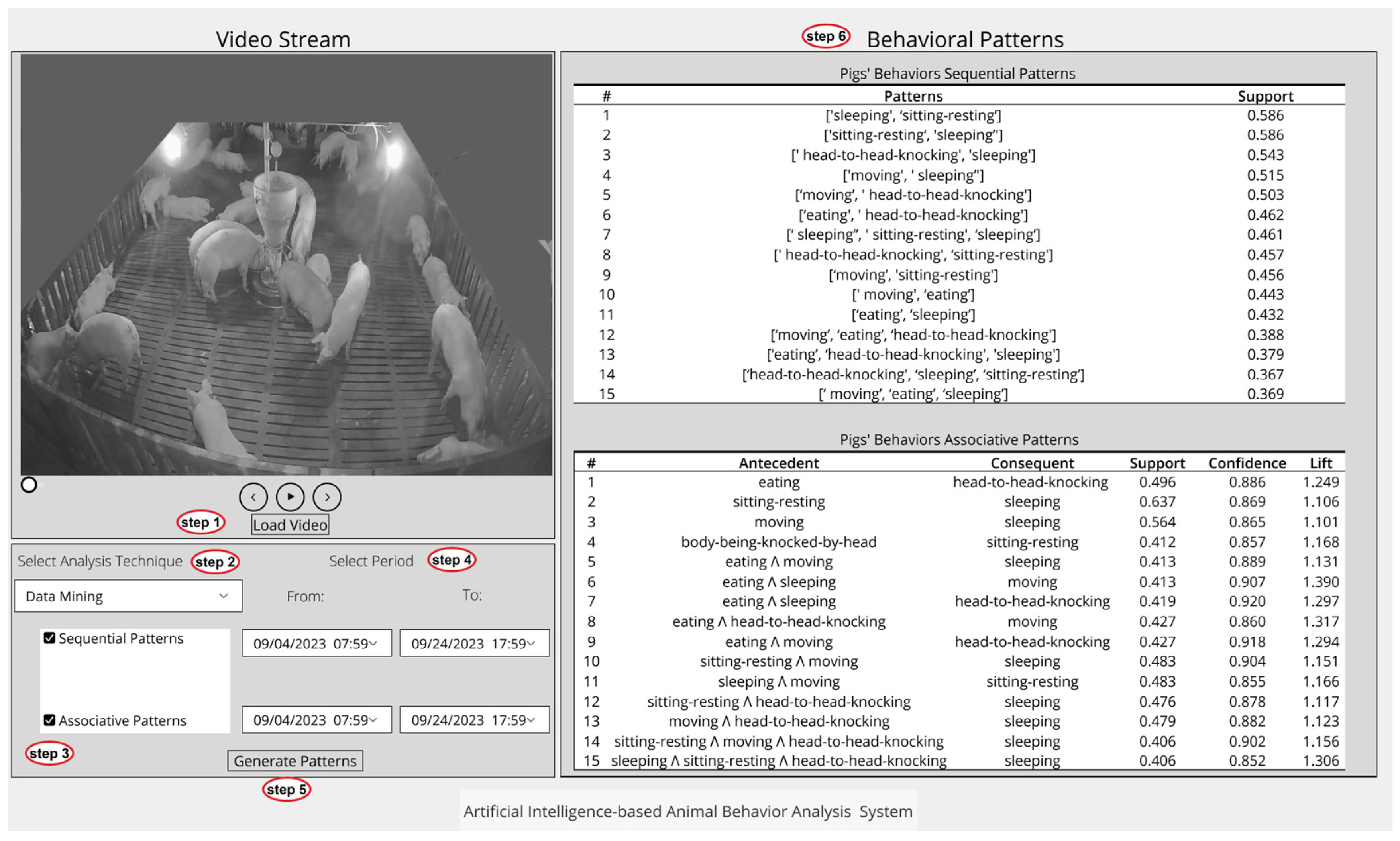This screenshot has width=1400, height=841.
Task: Click the next frame arrow button
Action: [327, 497]
